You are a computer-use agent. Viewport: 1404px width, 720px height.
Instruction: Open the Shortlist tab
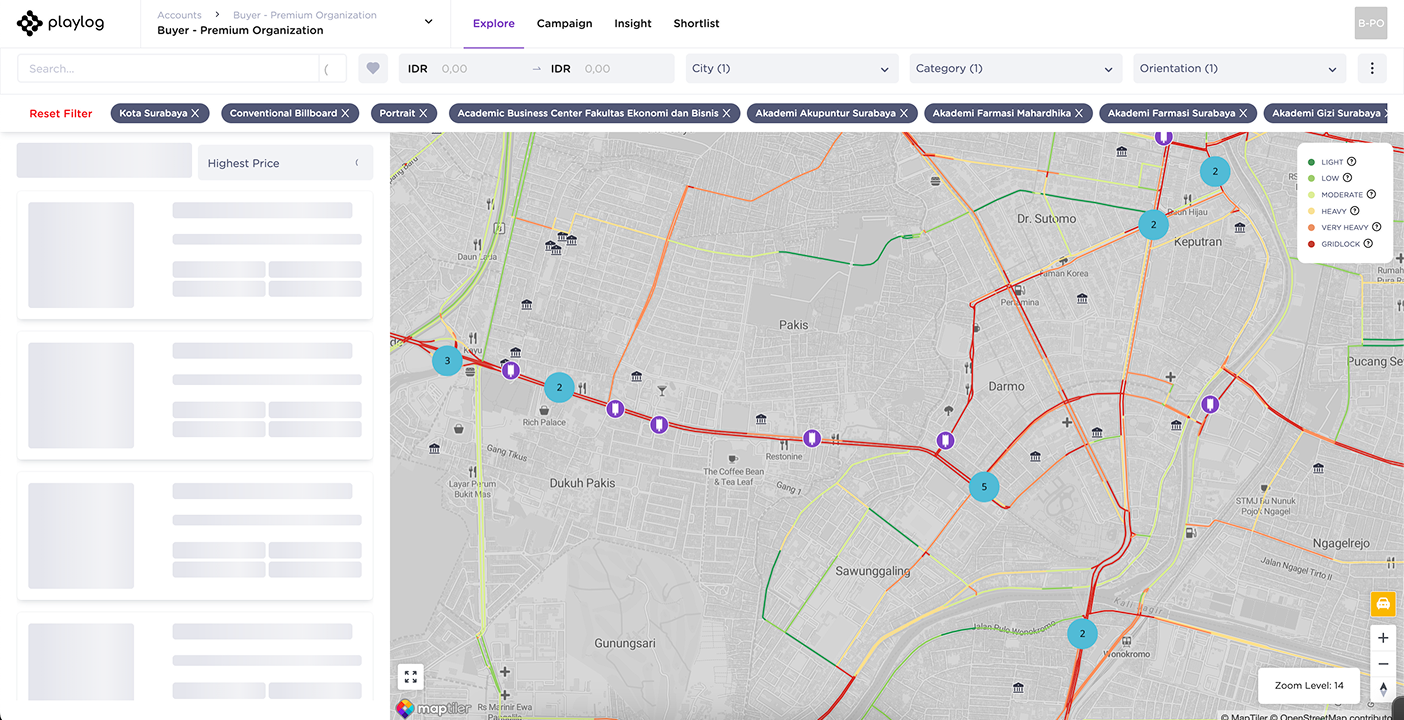click(x=696, y=24)
